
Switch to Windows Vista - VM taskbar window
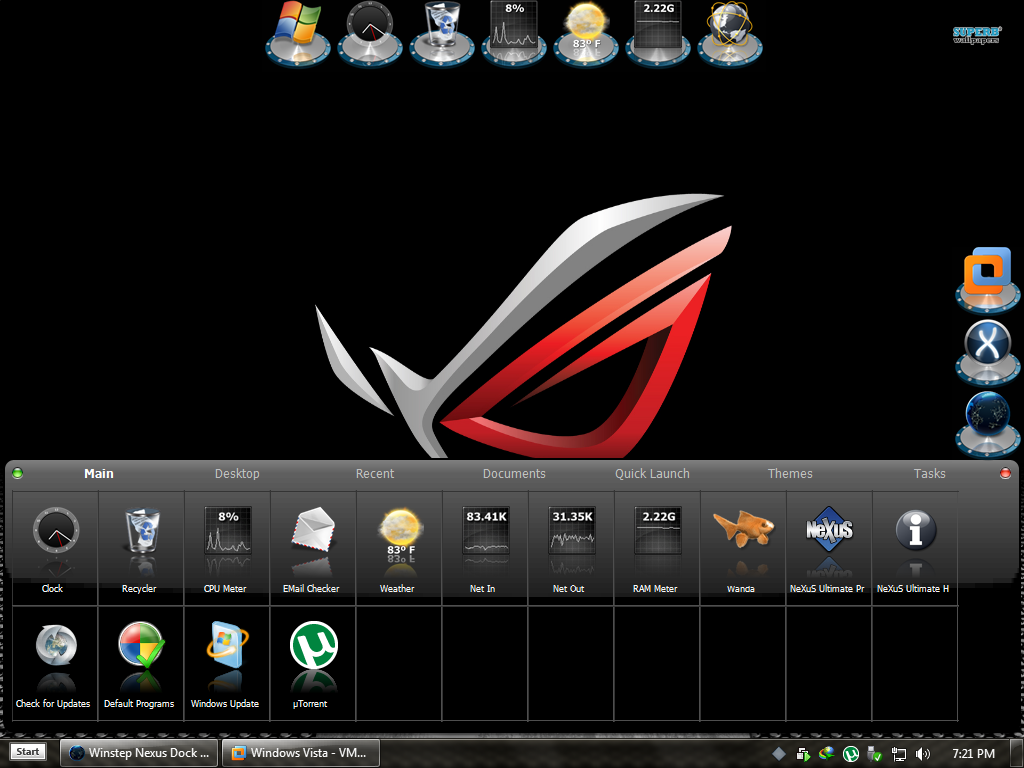(x=300, y=753)
